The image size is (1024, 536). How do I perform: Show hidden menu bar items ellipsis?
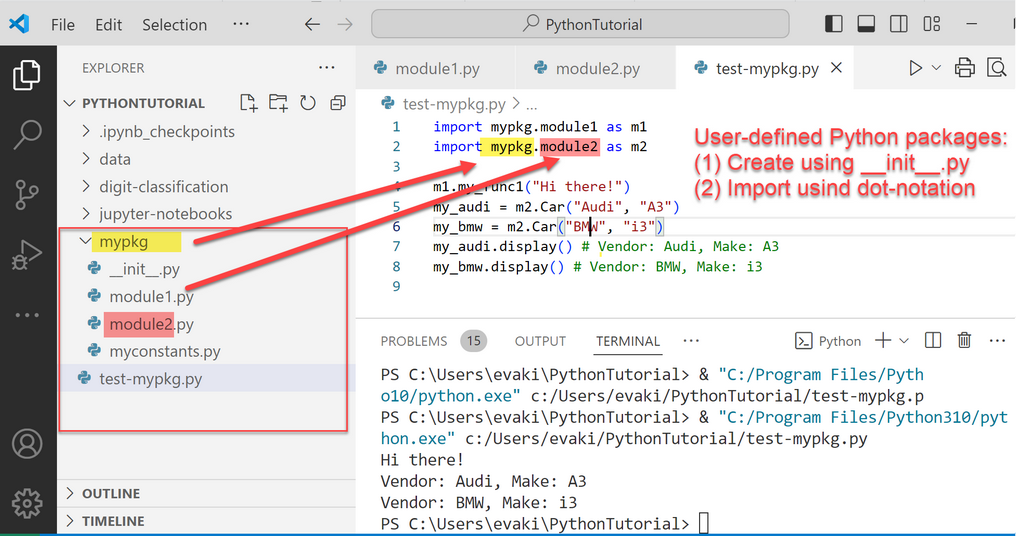[x=241, y=24]
